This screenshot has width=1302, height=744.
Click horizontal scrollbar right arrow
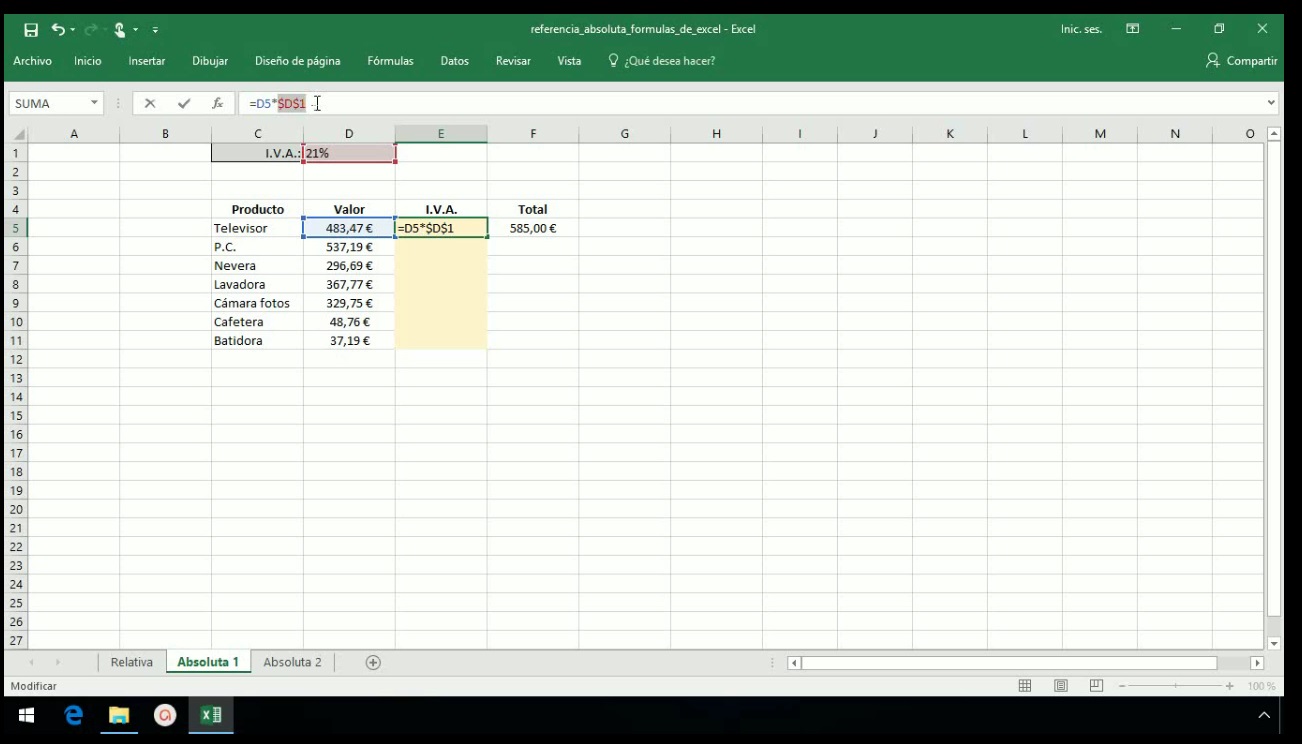point(1257,663)
